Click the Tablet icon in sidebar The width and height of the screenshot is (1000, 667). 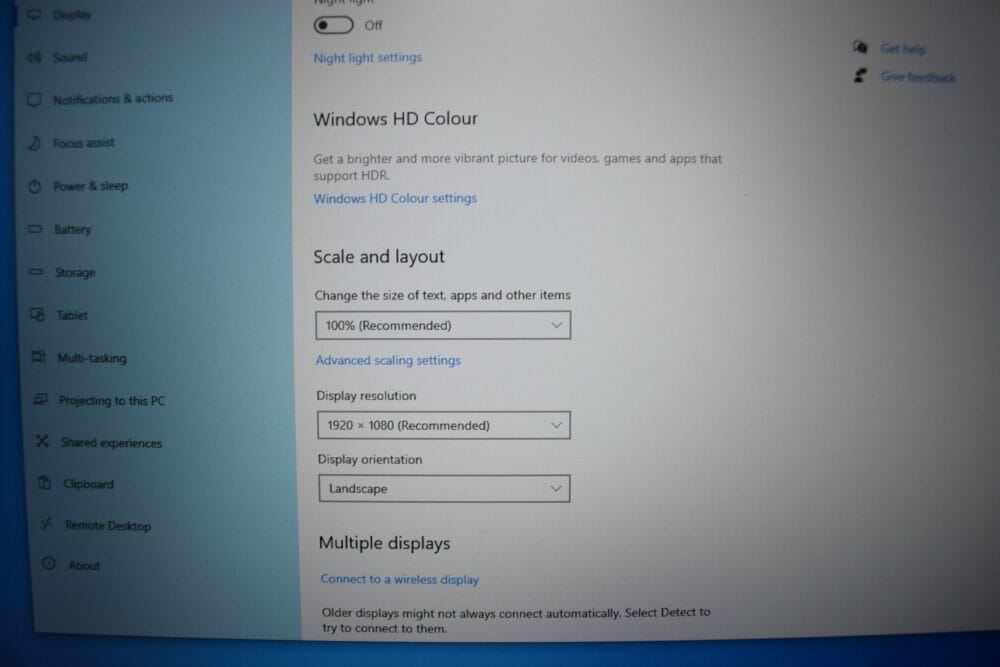pos(38,315)
